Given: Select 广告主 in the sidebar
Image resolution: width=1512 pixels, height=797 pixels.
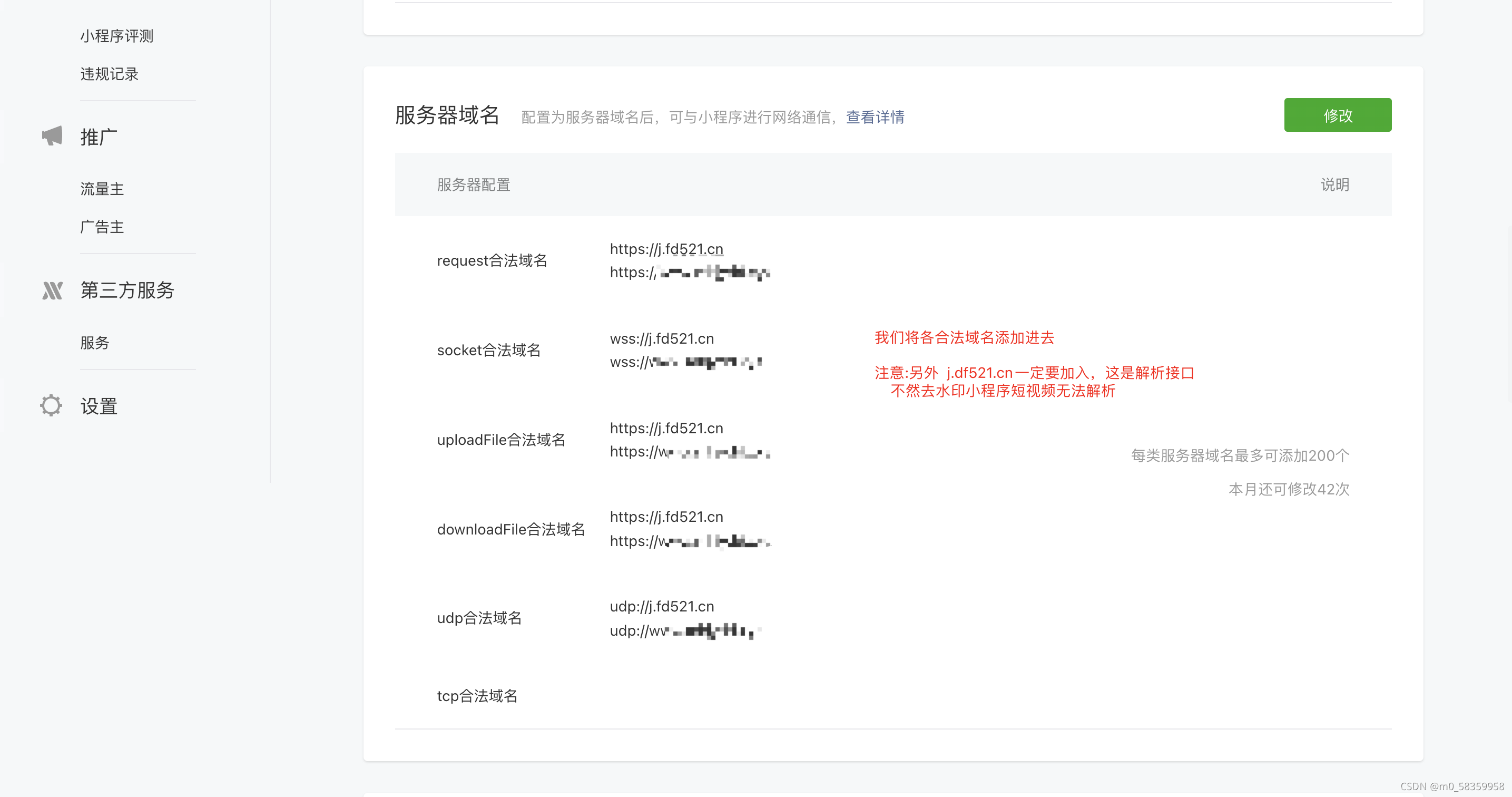Looking at the screenshot, I should [x=102, y=227].
